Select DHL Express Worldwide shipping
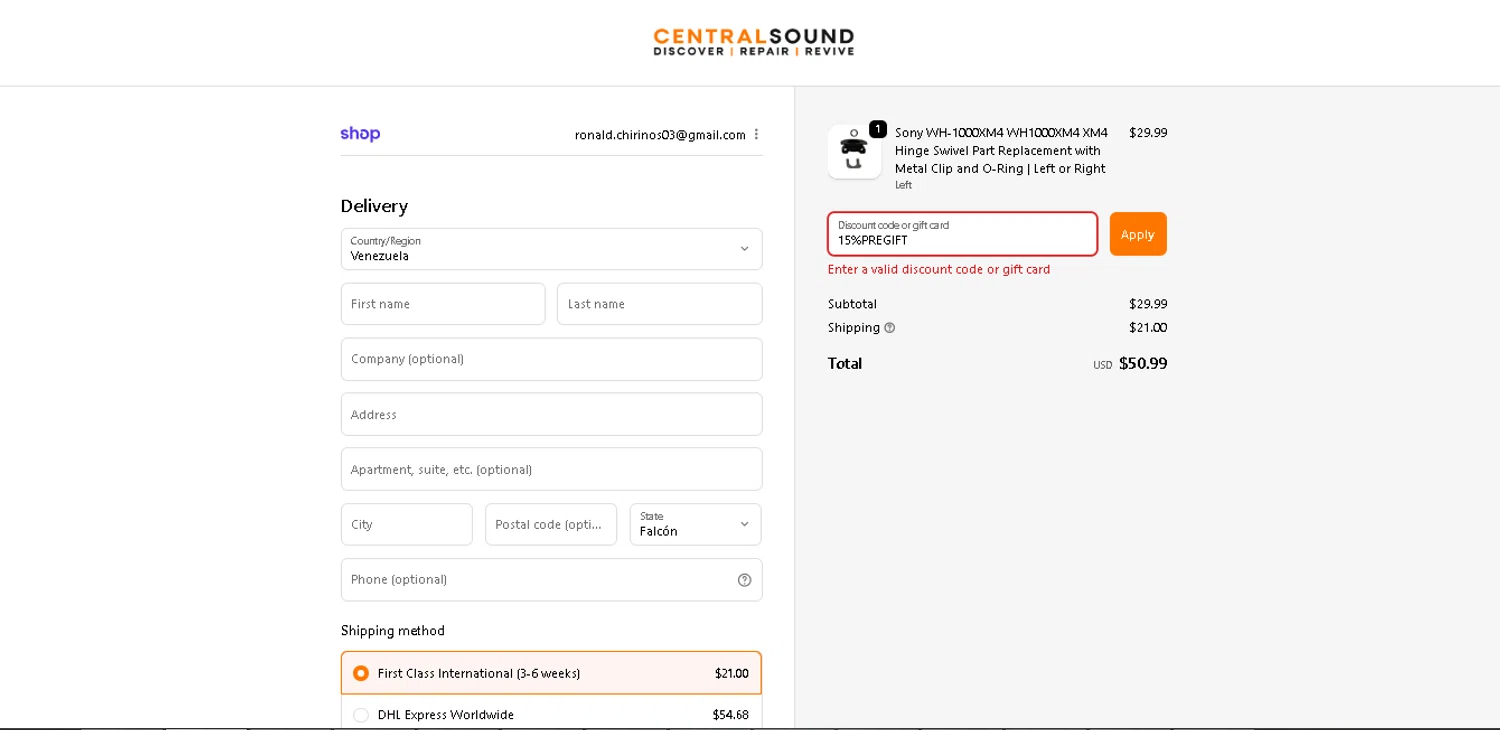Screen dimensions: 1500x730 (551, 714)
